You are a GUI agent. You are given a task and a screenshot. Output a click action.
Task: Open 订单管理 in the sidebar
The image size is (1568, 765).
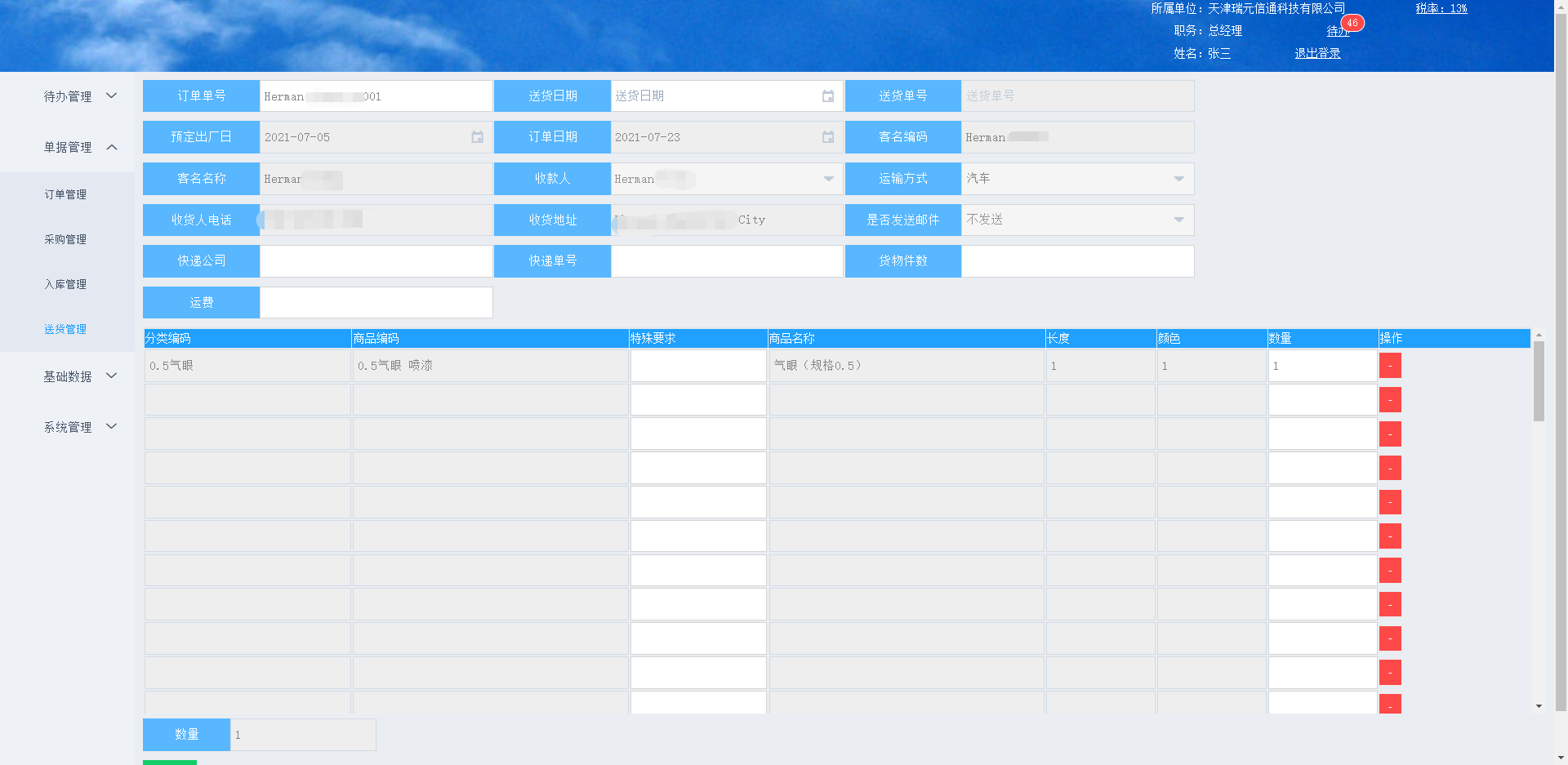(x=65, y=194)
